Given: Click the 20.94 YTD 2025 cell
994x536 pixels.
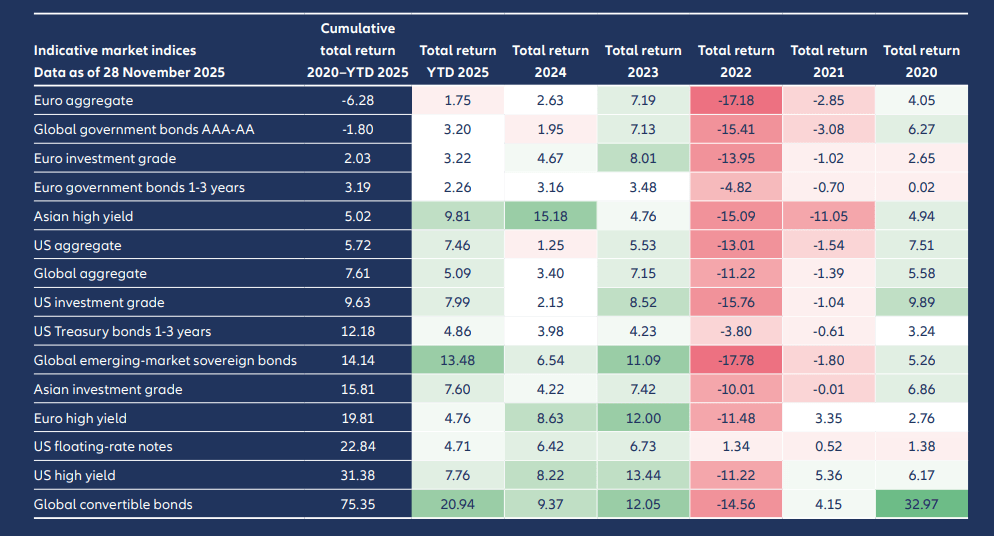Looking at the screenshot, I should pyautogui.click(x=457, y=505).
